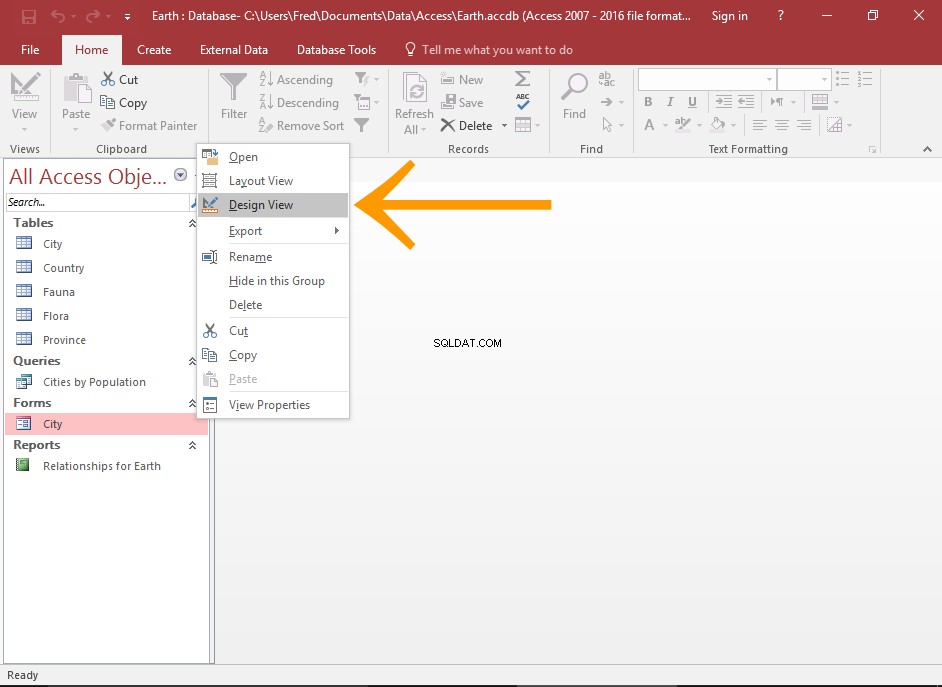This screenshot has width=942, height=687.
Task: Choose Design View from context menu
Action: [x=273, y=205]
